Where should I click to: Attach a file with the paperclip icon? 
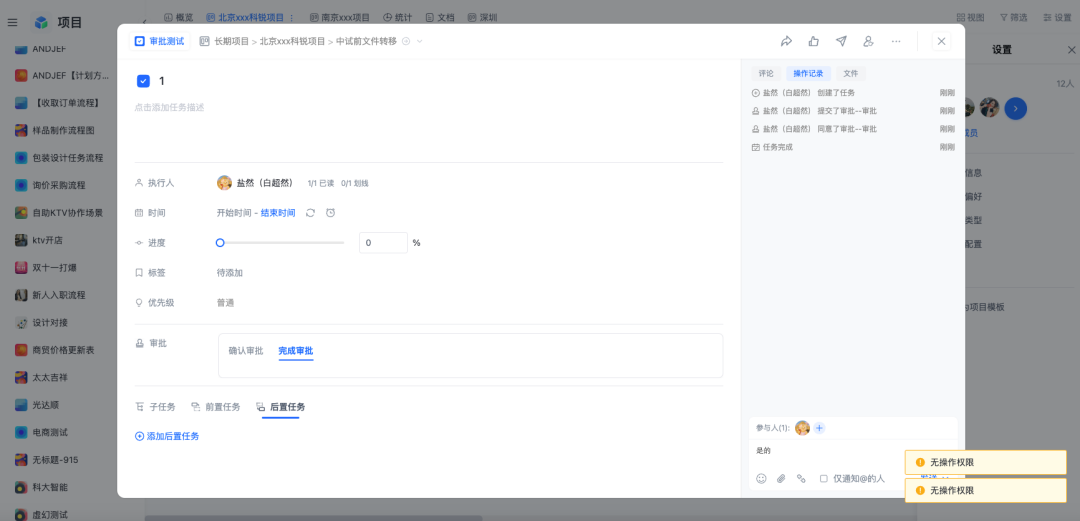pos(781,478)
